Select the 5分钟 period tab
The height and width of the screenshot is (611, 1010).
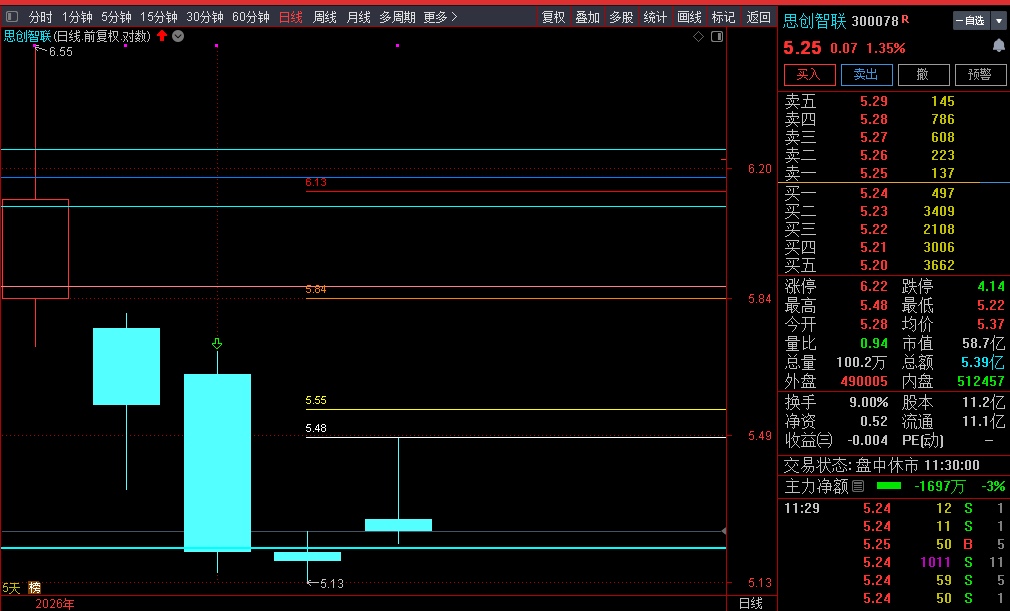coord(116,17)
